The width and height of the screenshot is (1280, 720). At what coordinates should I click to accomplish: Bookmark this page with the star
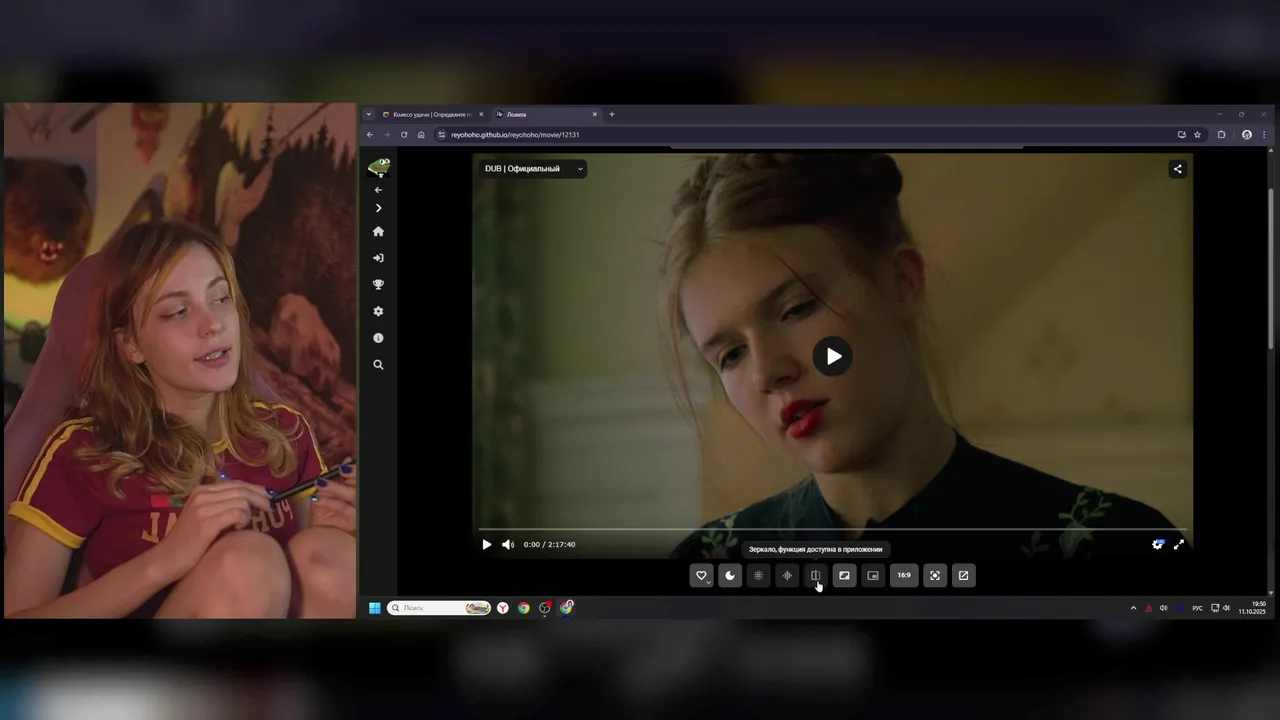1197,134
